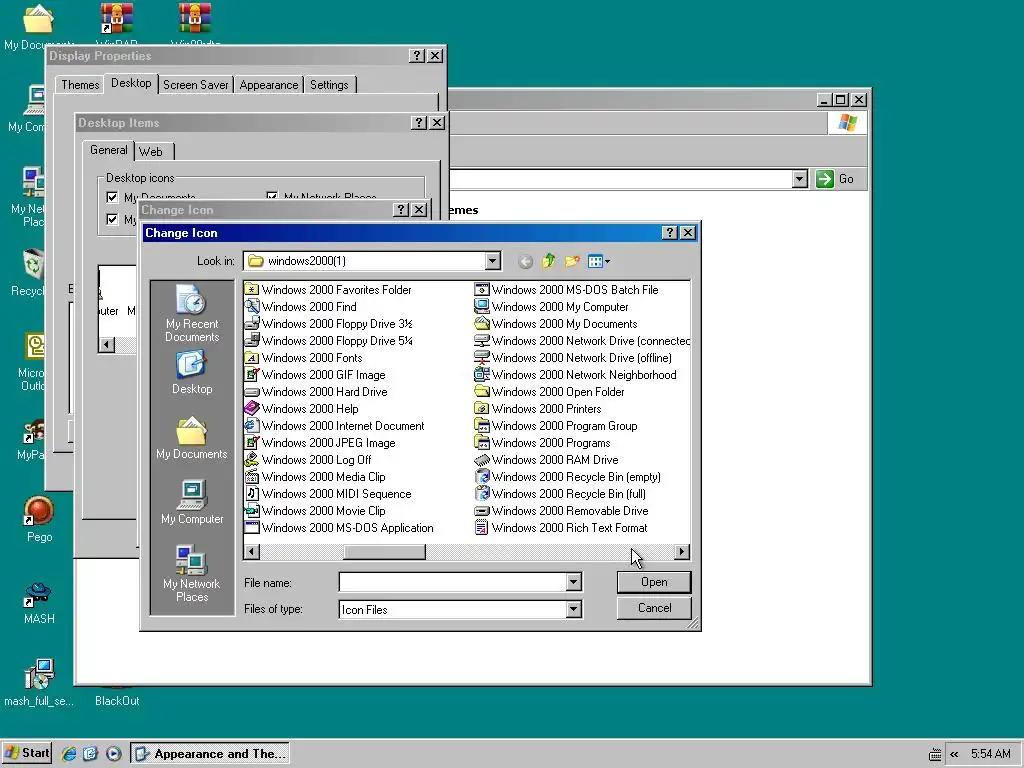
Task: Switch to Settings tab in Display Properties
Action: click(x=329, y=85)
